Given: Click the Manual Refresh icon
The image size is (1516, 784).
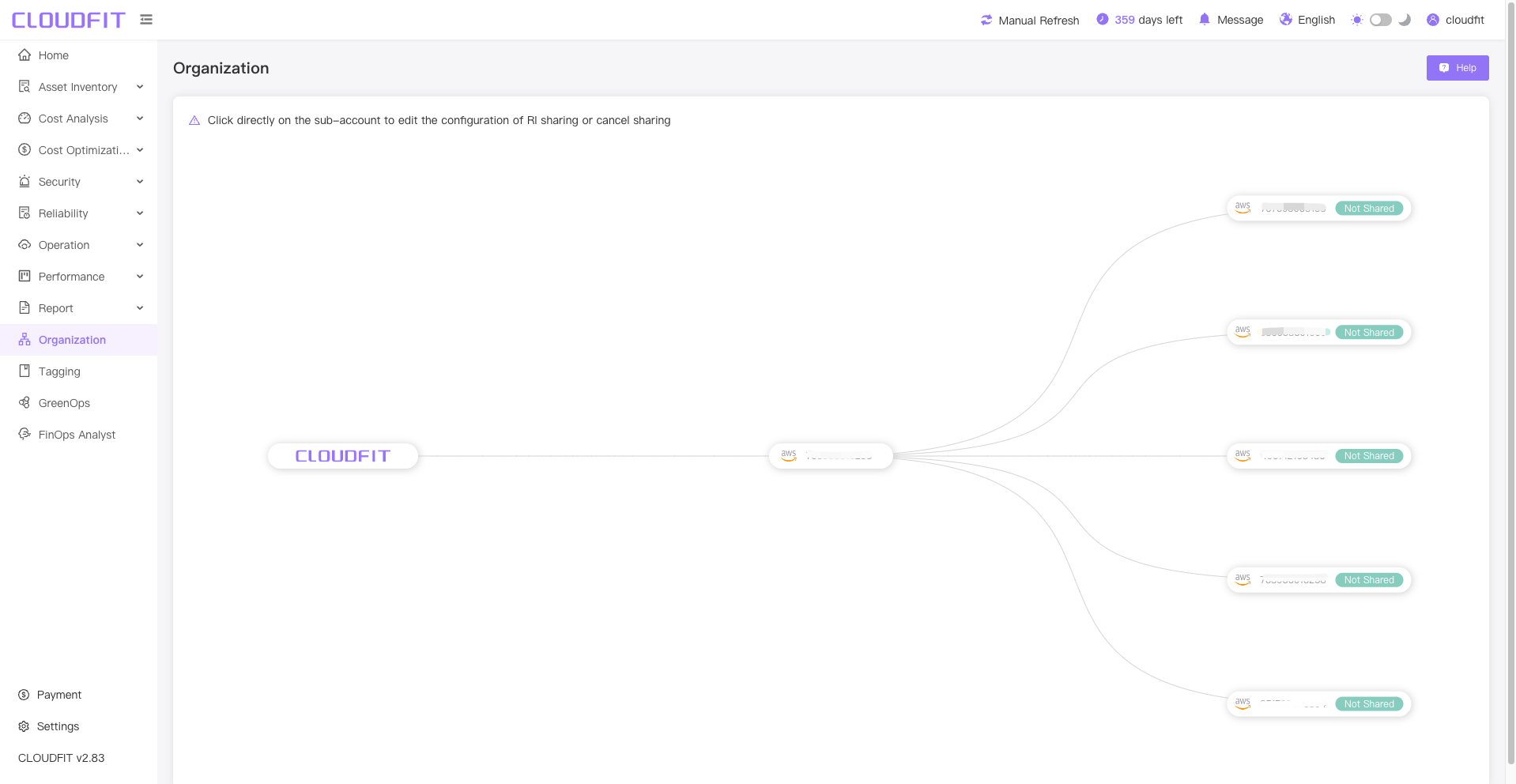Looking at the screenshot, I should tap(986, 20).
